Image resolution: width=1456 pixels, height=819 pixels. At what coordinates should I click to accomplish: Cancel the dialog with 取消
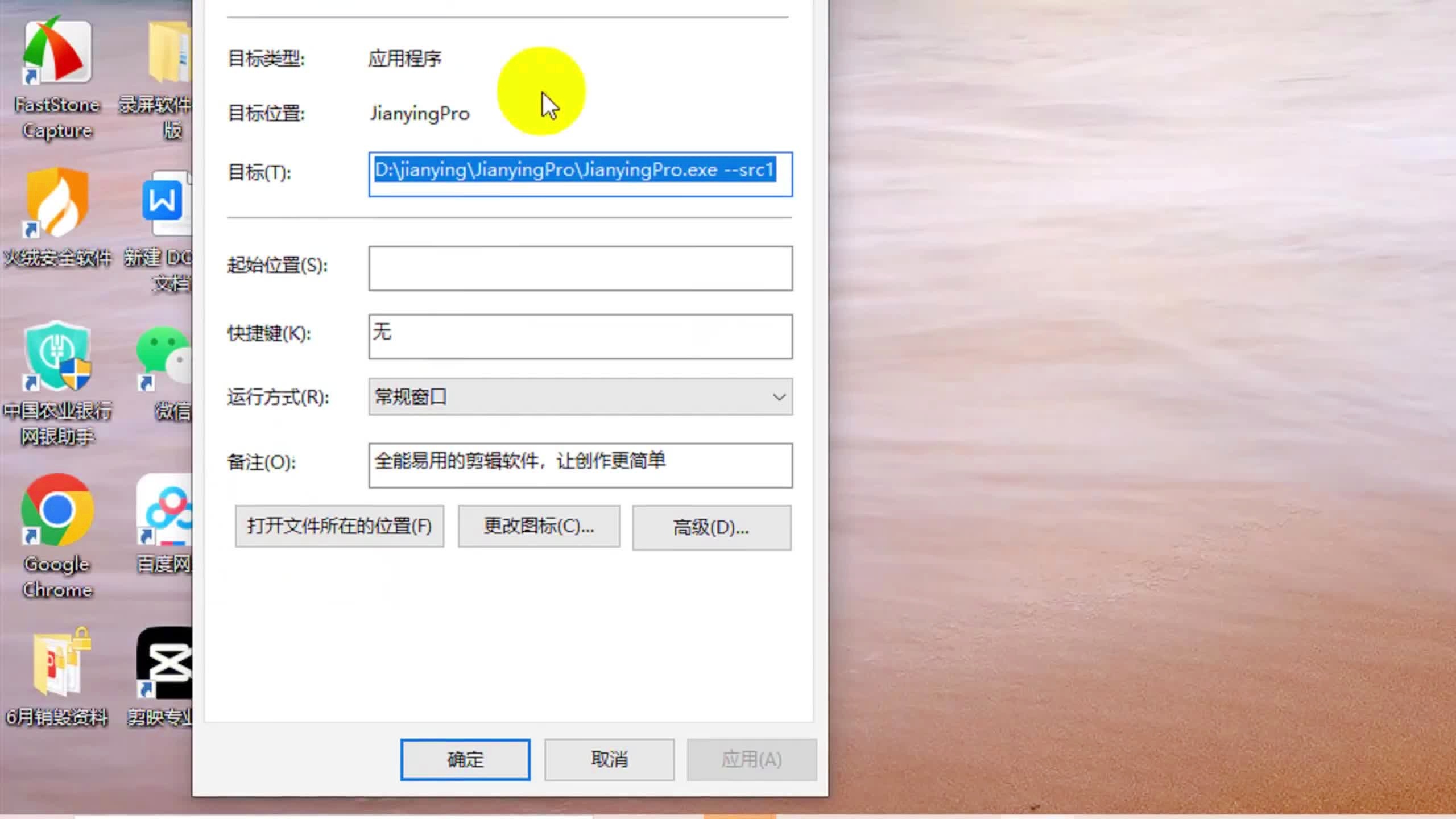pos(609,760)
